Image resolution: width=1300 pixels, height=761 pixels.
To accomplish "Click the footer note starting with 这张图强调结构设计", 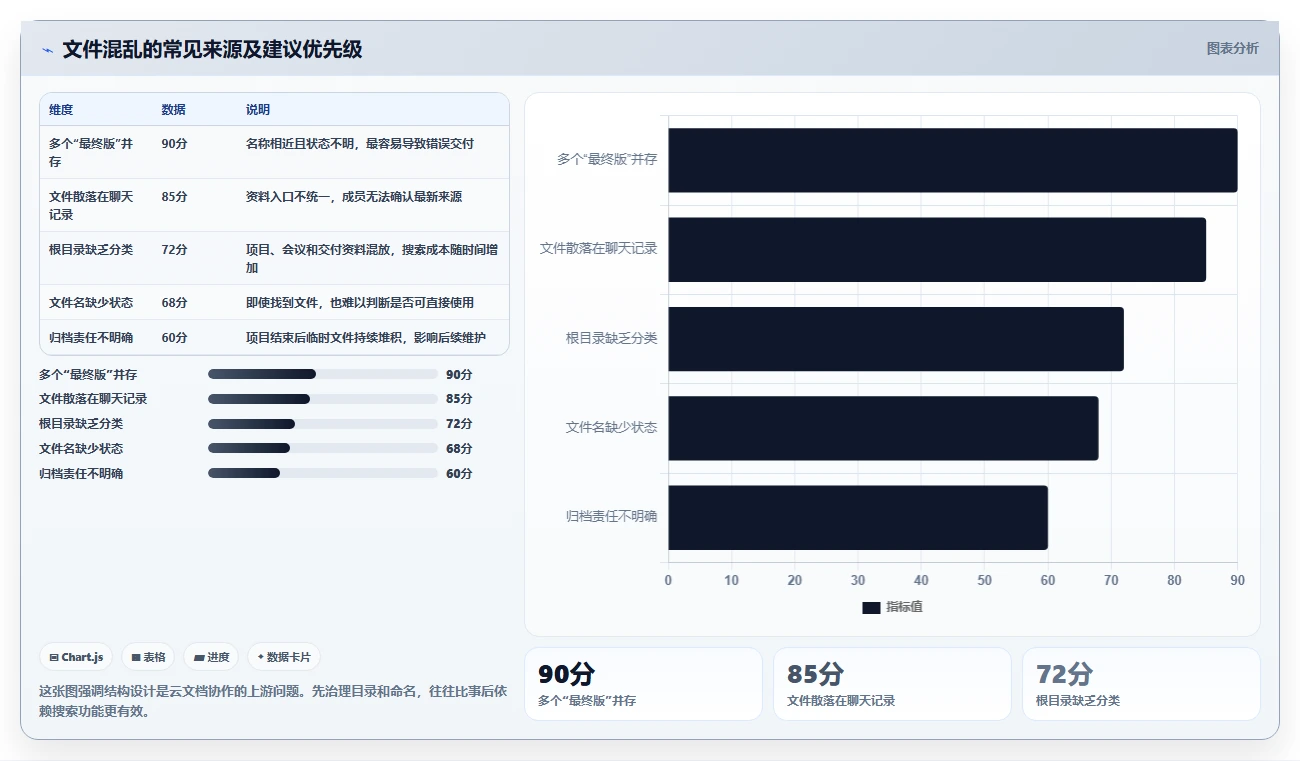I will click(273, 702).
